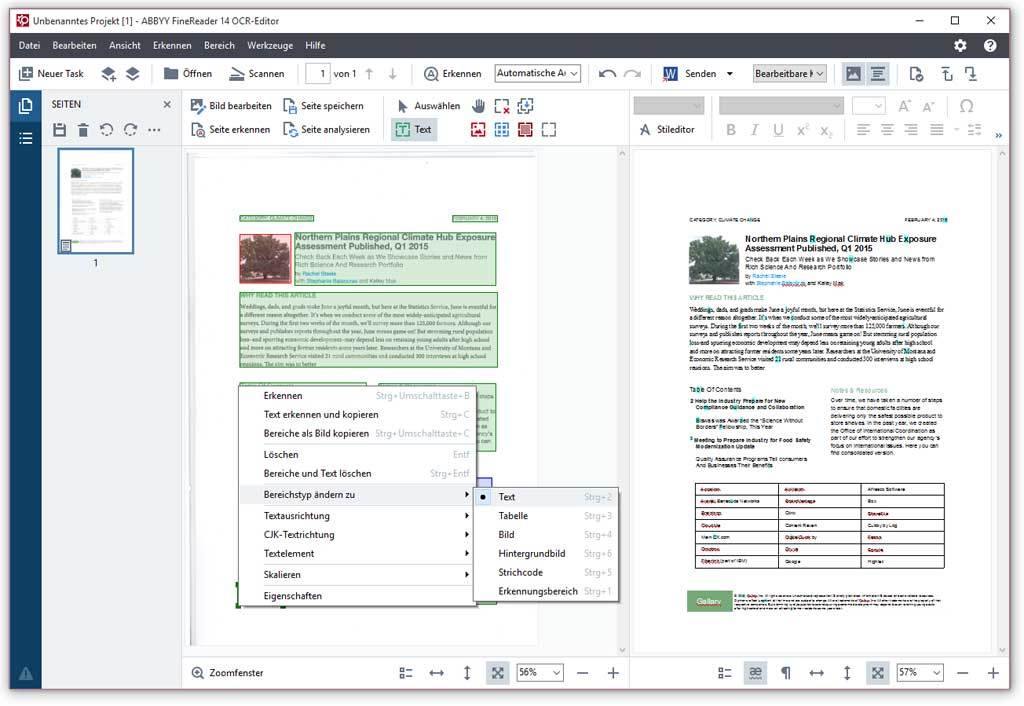
Task: Click the draw picture area icon
Action: (479, 129)
